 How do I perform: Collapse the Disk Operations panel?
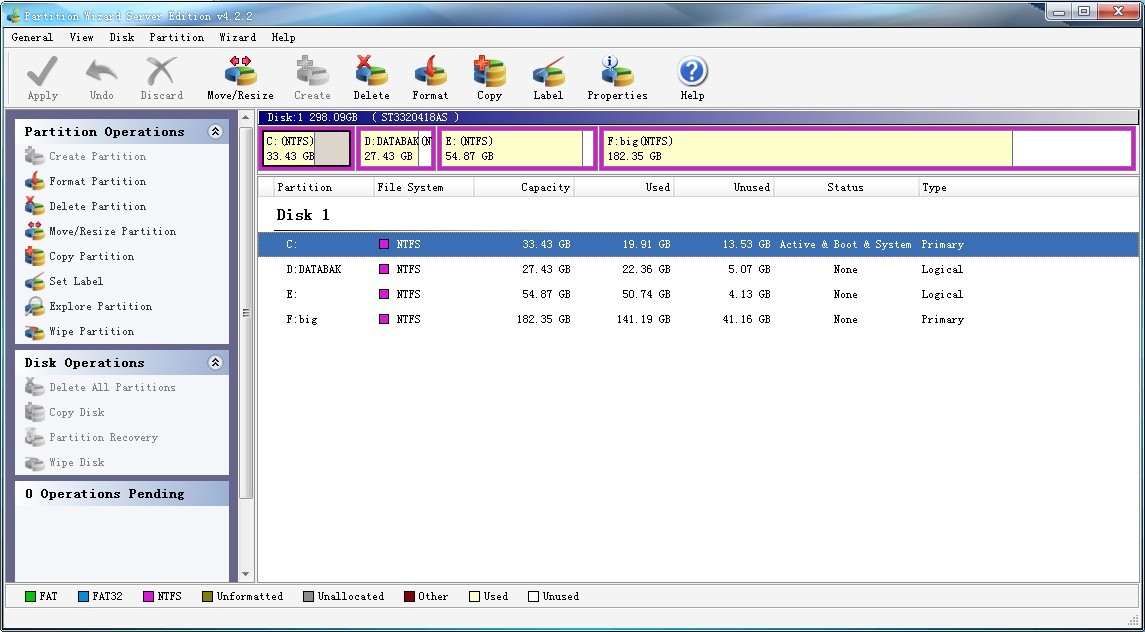pyautogui.click(x=215, y=362)
